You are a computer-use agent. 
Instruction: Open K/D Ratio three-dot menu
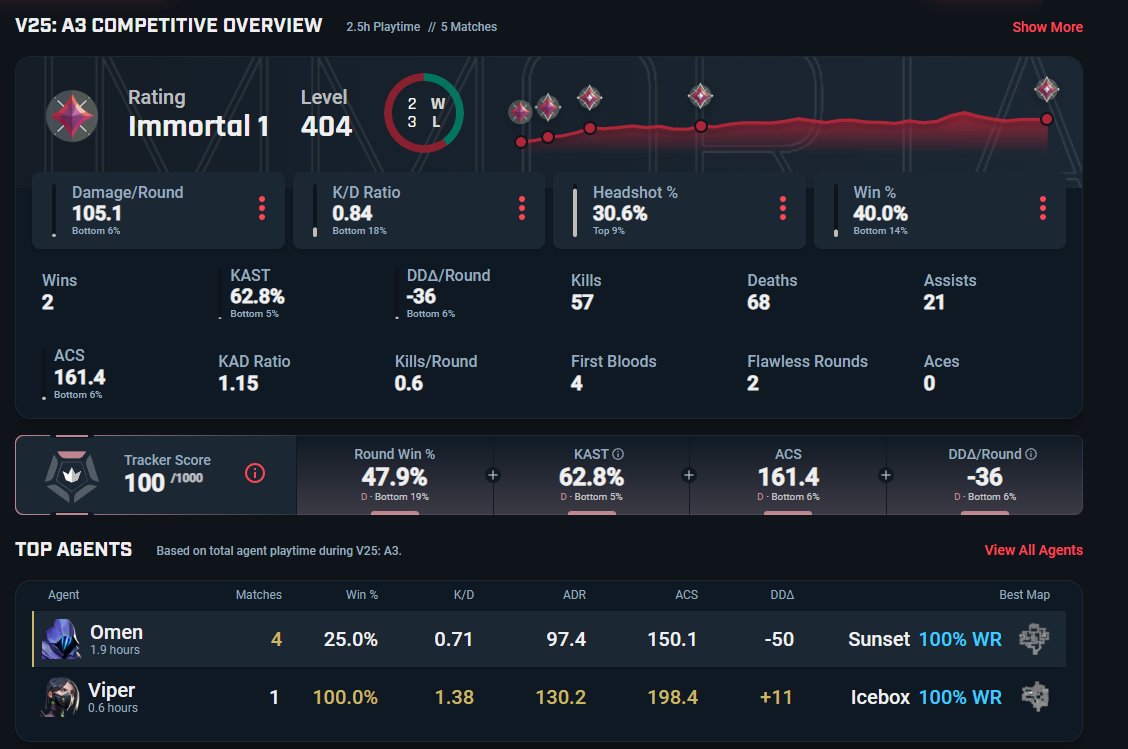pyautogui.click(x=522, y=208)
